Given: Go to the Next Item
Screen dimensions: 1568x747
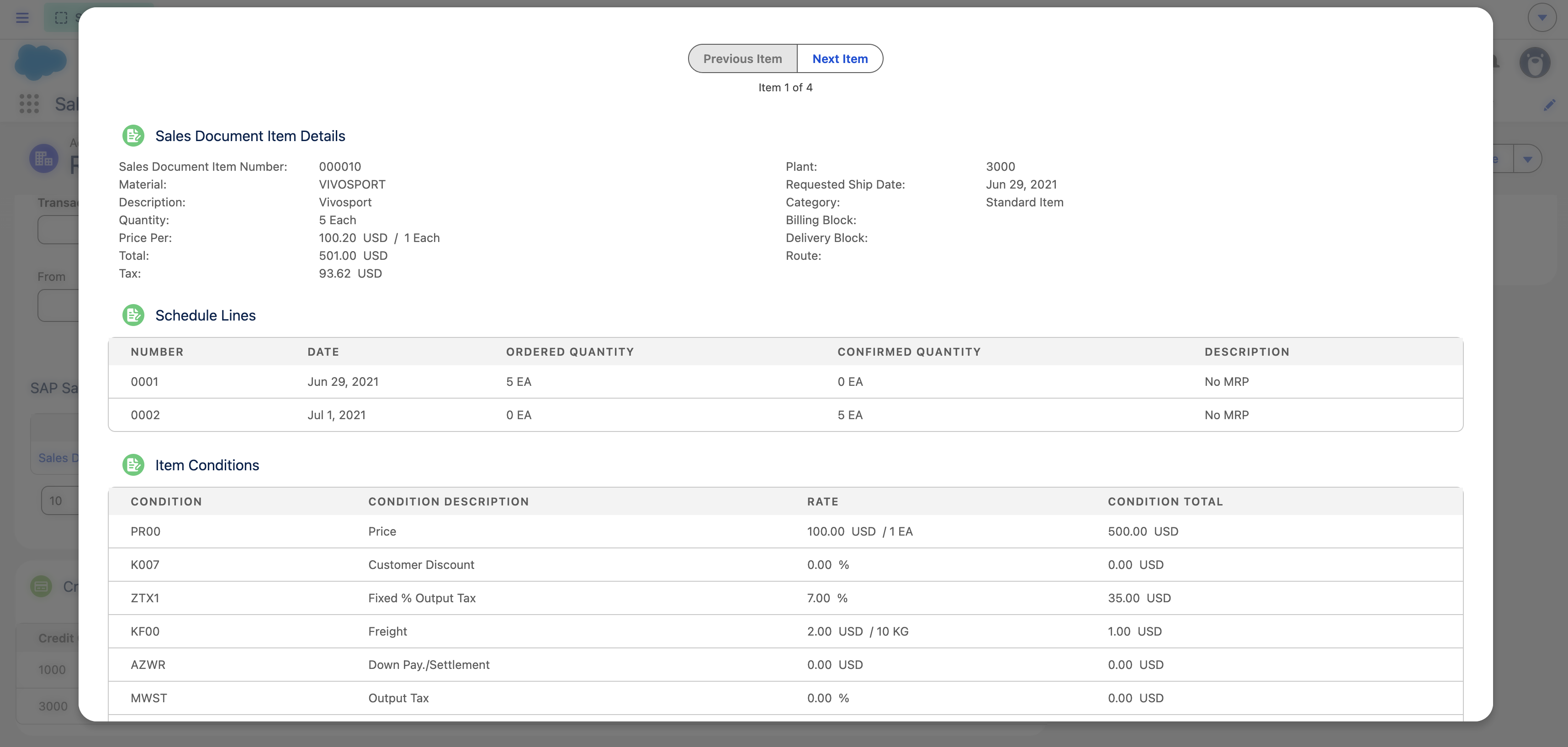Looking at the screenshot, I should click(x=840, y=58).
